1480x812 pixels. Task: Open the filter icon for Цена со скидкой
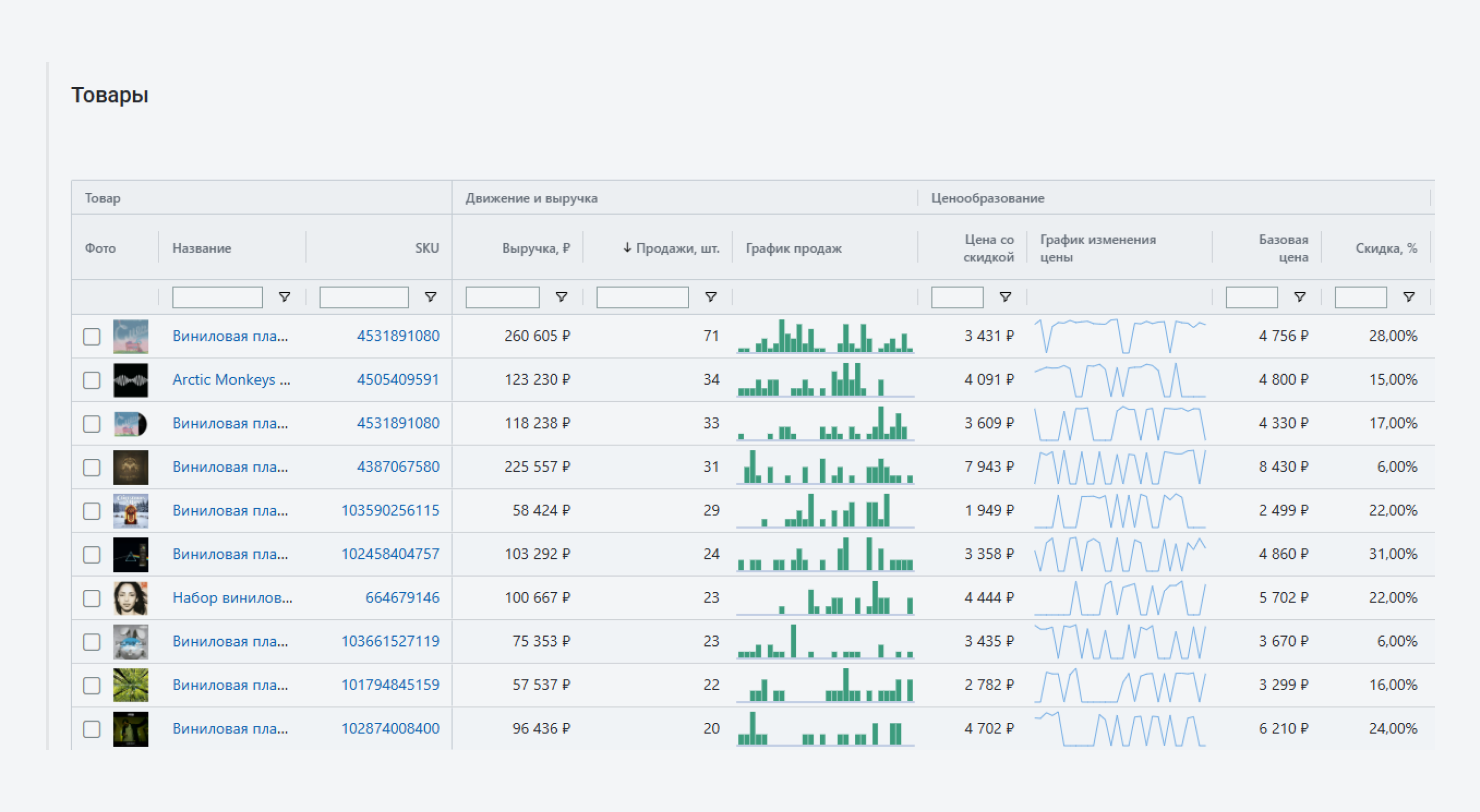[x=1005, y=297]
